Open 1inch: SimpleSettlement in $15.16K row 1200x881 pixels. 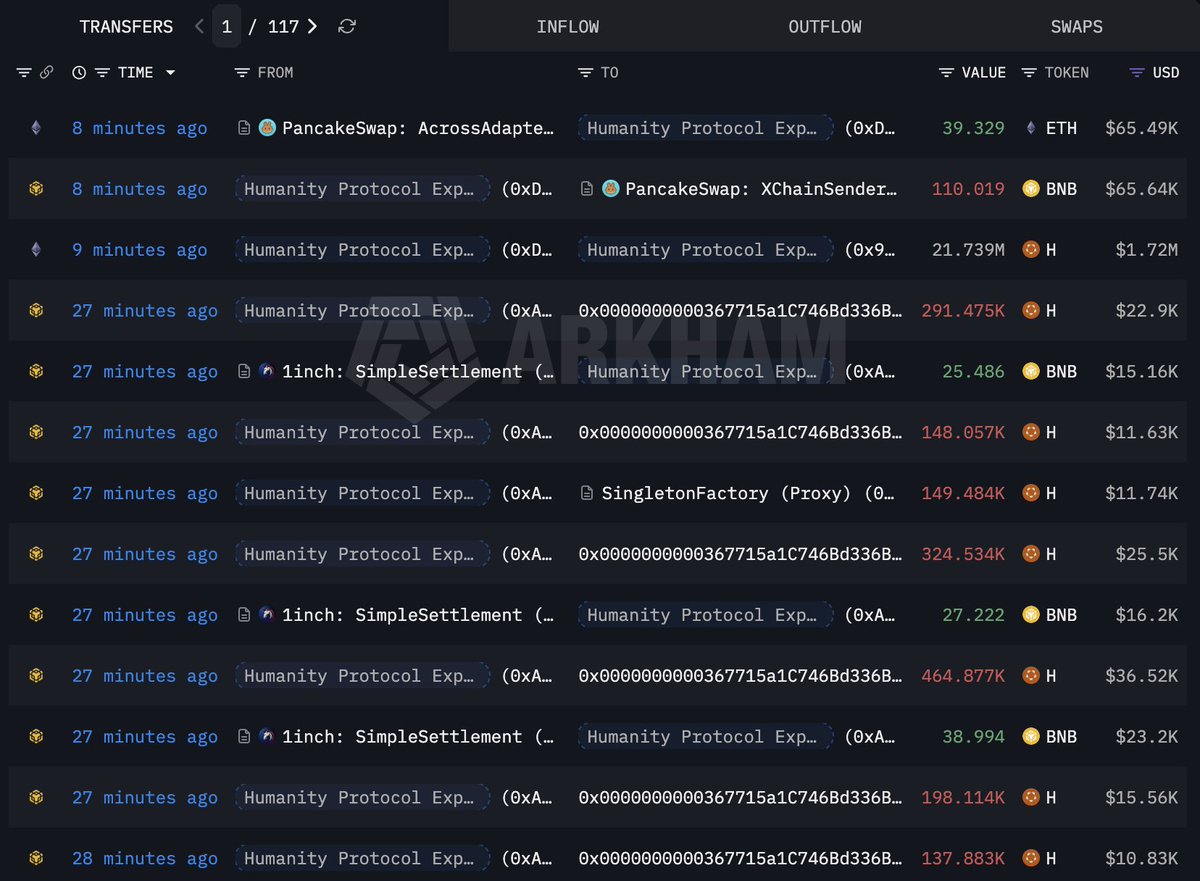(x=418, y=371)
